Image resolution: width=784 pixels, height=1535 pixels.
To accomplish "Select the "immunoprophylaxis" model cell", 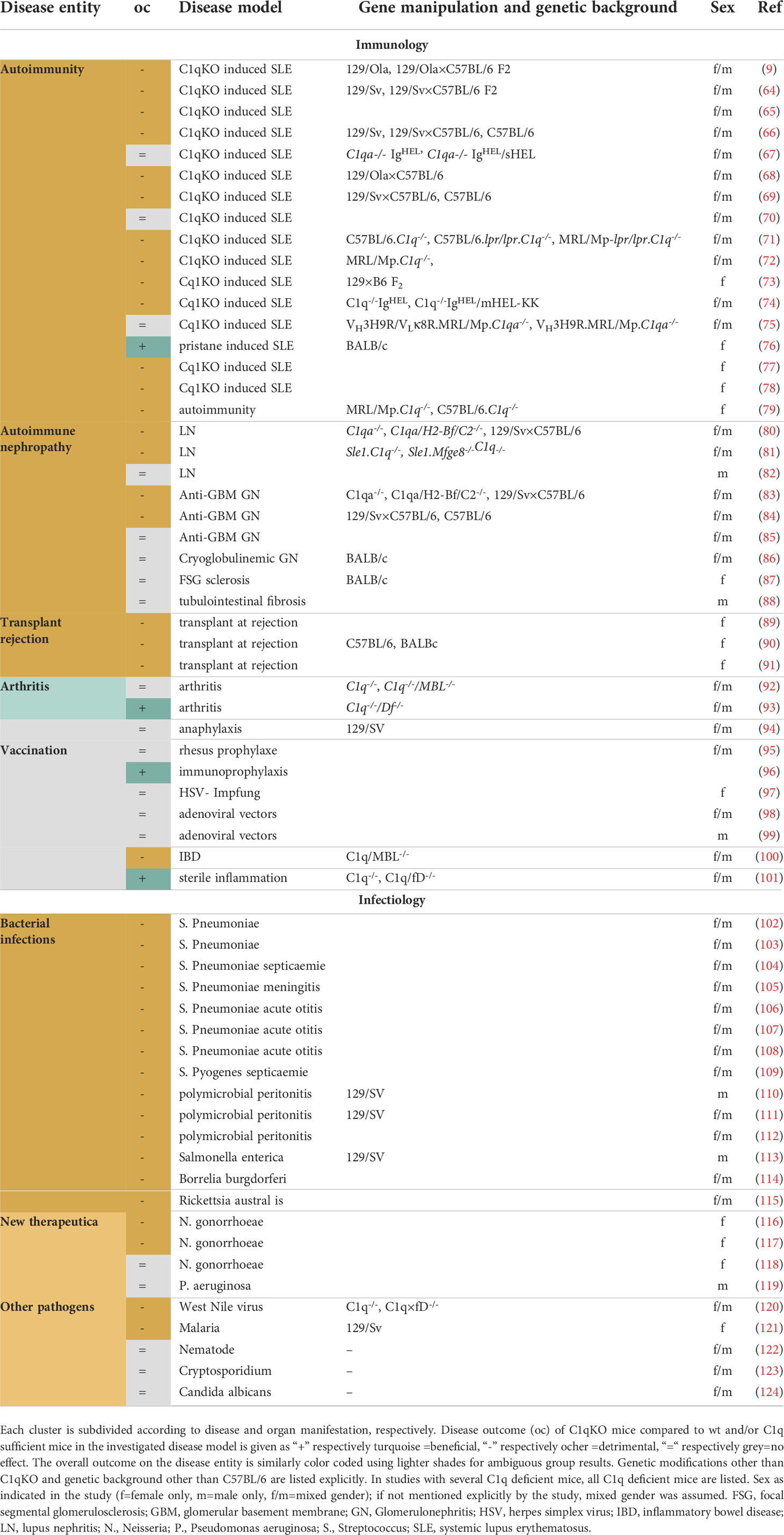I will click(x=234, y=772).
